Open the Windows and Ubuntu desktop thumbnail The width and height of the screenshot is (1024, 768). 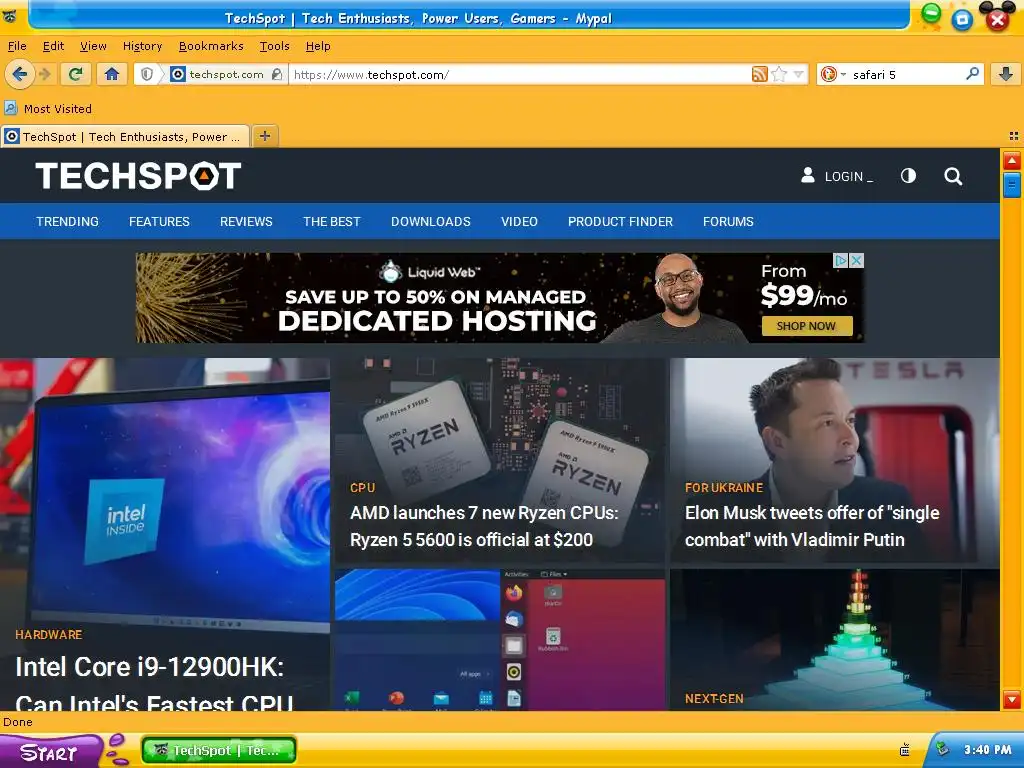[500, 640]
